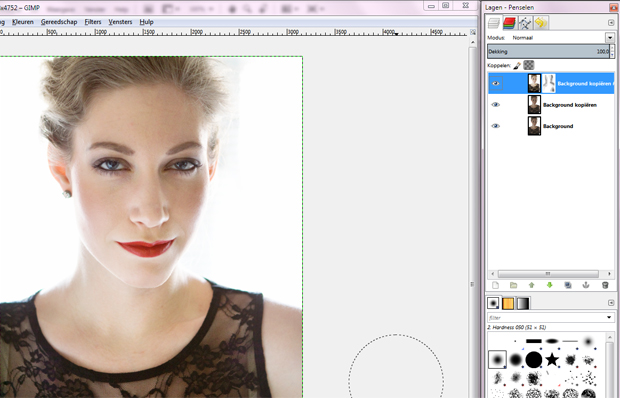Anchor the floating layer anchor icon
The width and height of the screenshot is (620, 398).
(x=586, y=285)
